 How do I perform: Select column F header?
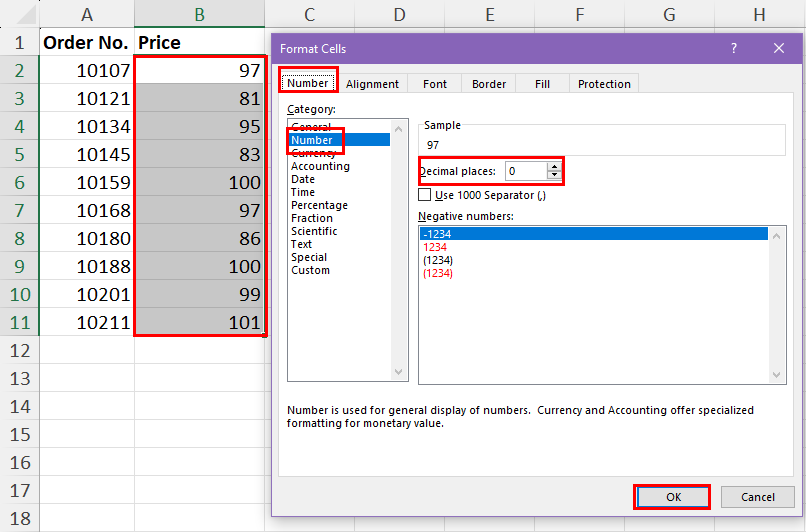579,14
